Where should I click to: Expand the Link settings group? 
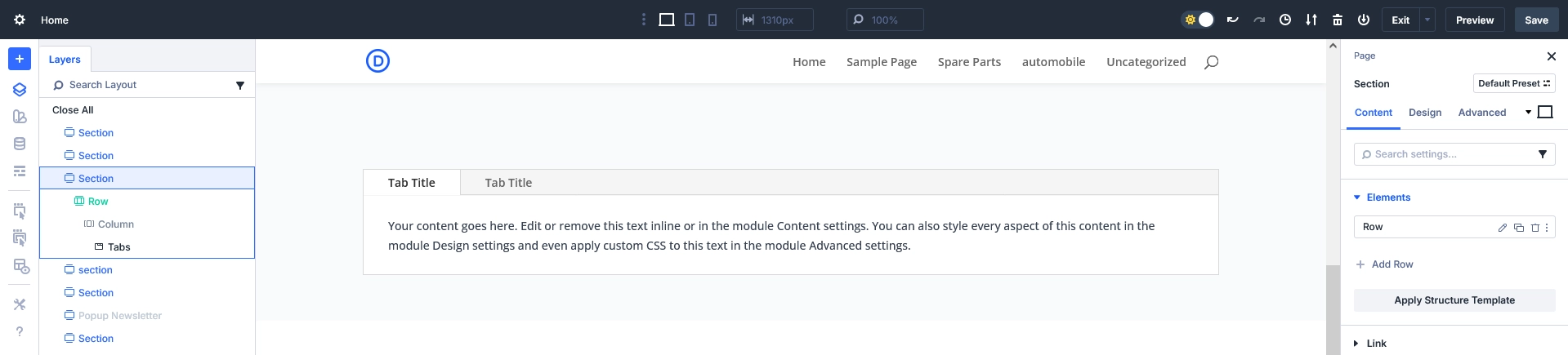(1357, 344)
